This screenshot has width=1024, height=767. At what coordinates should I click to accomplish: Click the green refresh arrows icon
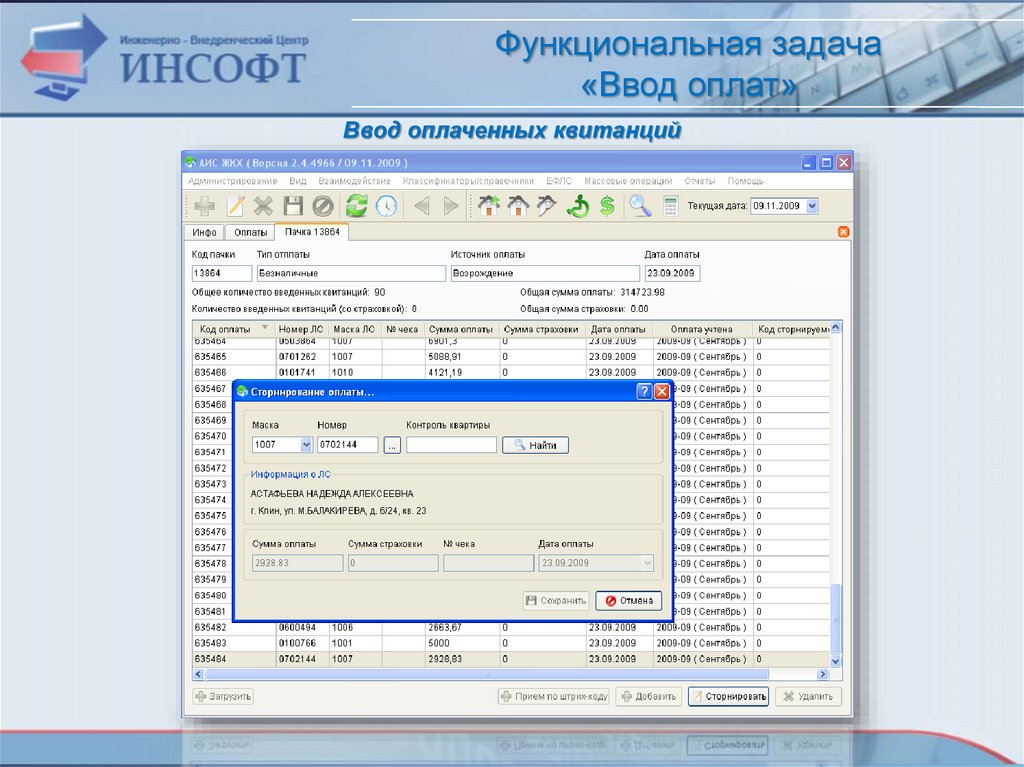coord(357,206)
